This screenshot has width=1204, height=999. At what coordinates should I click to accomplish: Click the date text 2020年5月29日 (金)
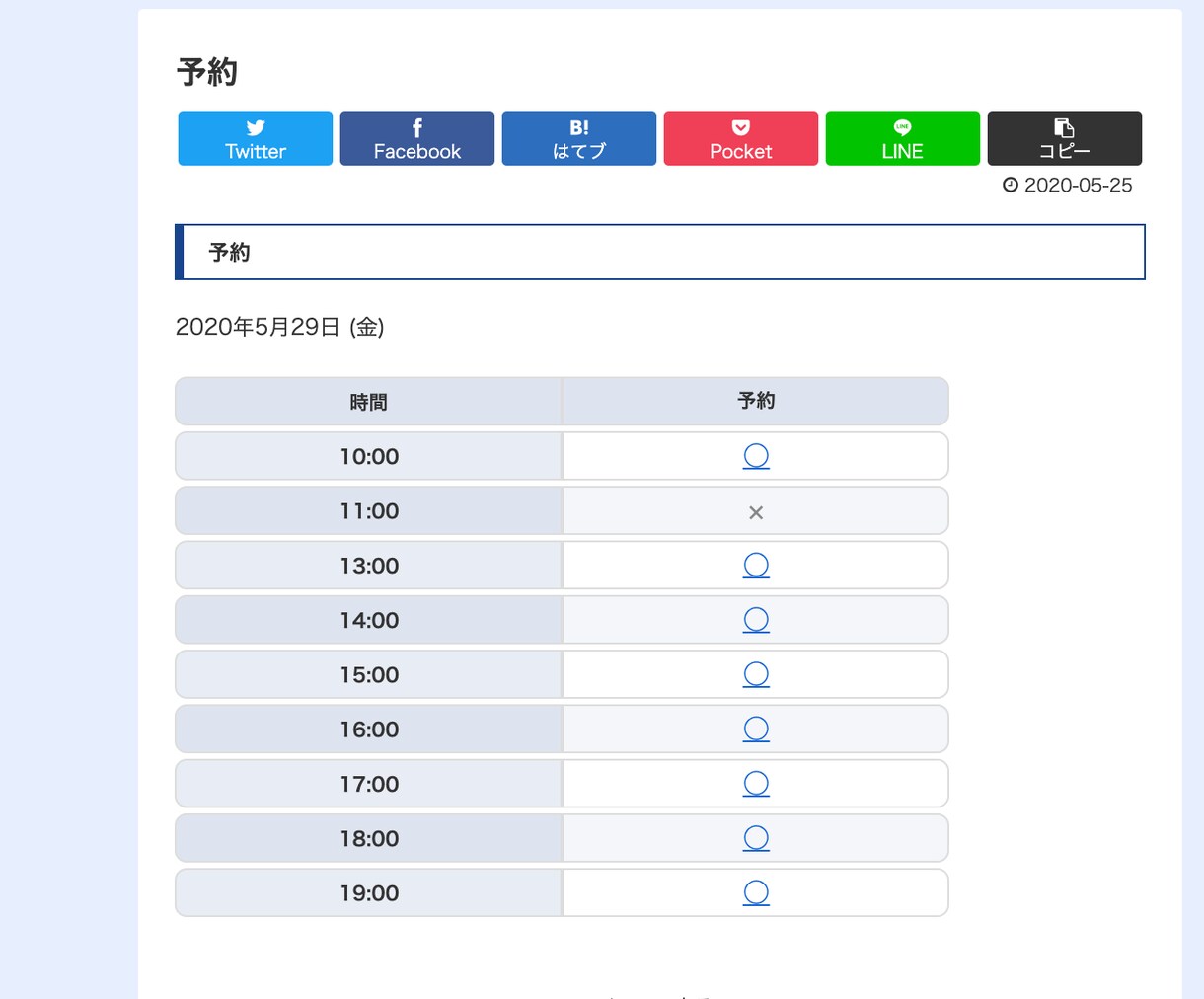tap(280, 327)
